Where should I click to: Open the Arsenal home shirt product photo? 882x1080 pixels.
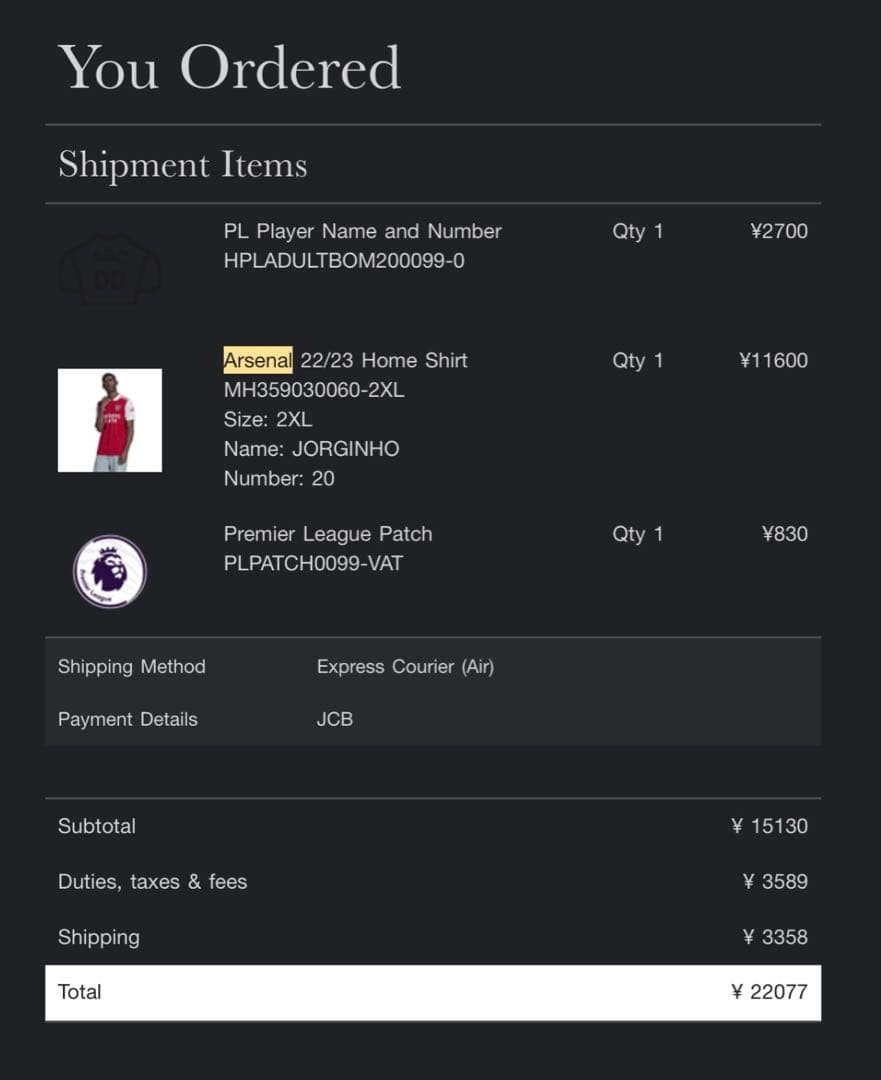click(110, 420)
